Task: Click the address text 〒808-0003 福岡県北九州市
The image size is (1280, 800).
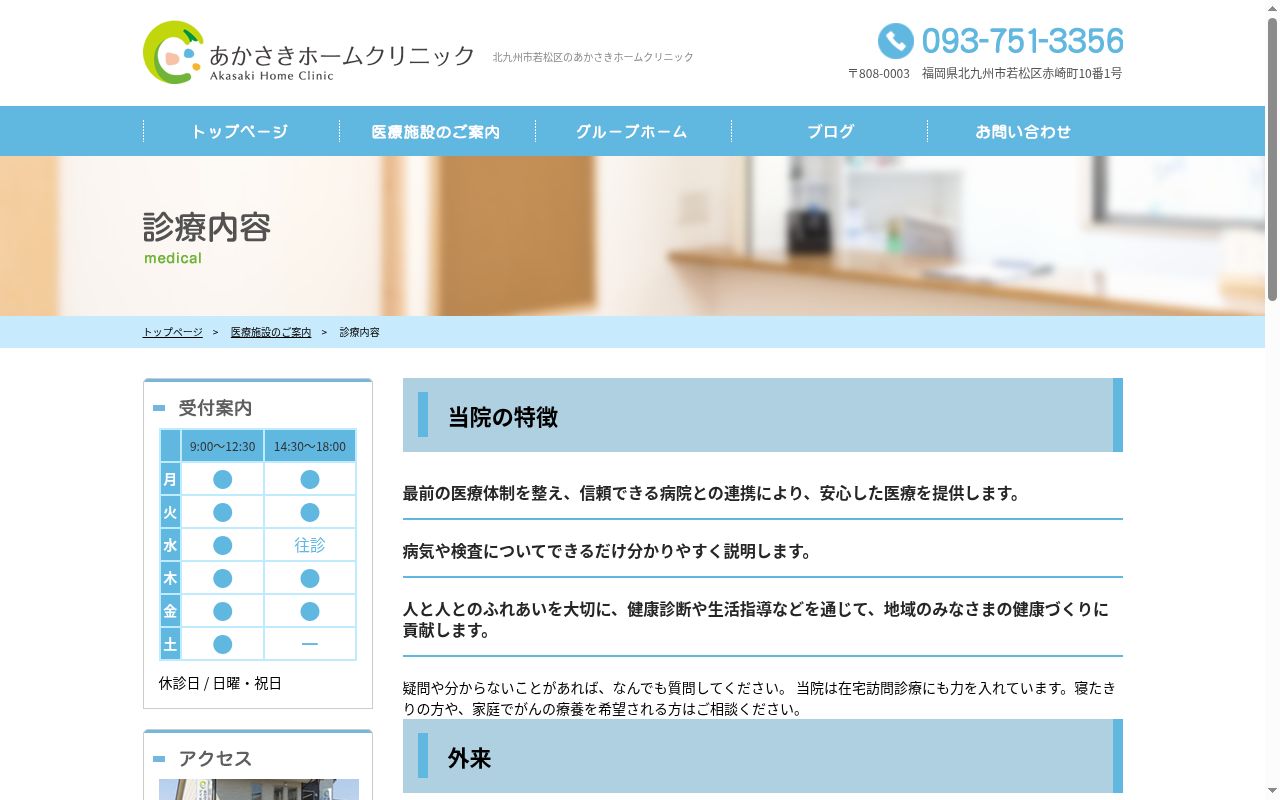Action: pos(985,73)
